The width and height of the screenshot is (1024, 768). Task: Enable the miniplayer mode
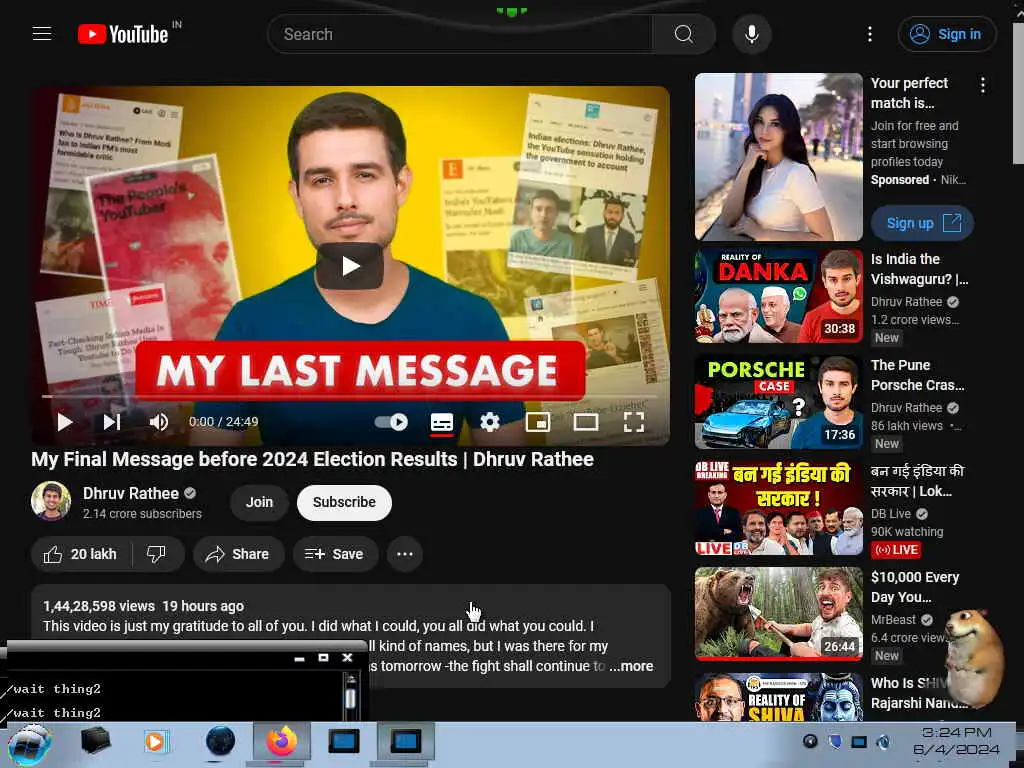(537, 422)
